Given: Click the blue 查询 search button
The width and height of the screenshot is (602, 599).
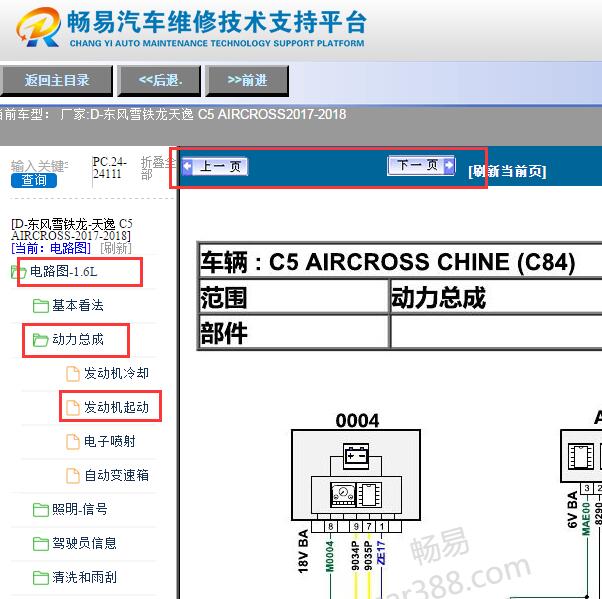Looking at the screenshot, I should pos(34,180).
